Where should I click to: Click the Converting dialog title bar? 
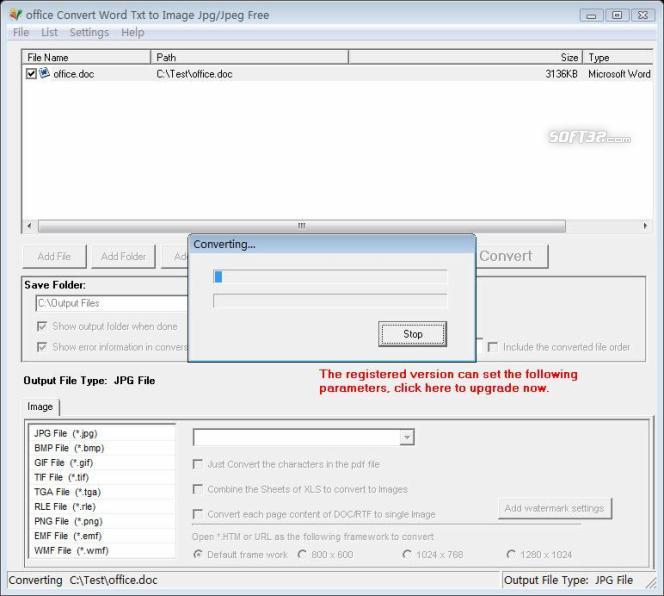point(332,244)
